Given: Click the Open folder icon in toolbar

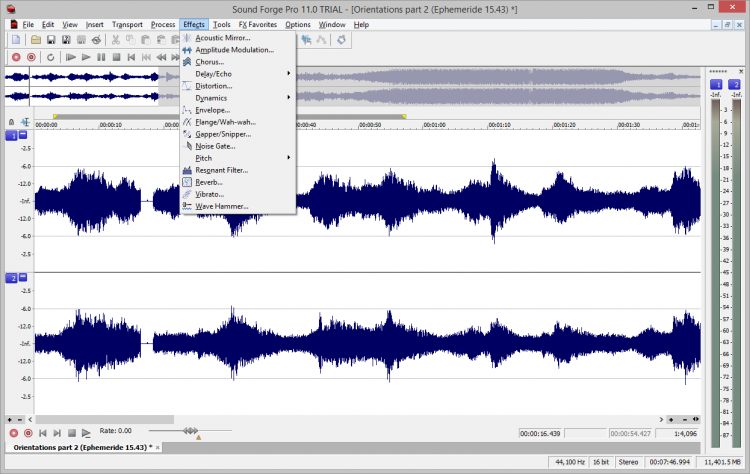Looking at the screenshot, I should [x=36, y=40].
